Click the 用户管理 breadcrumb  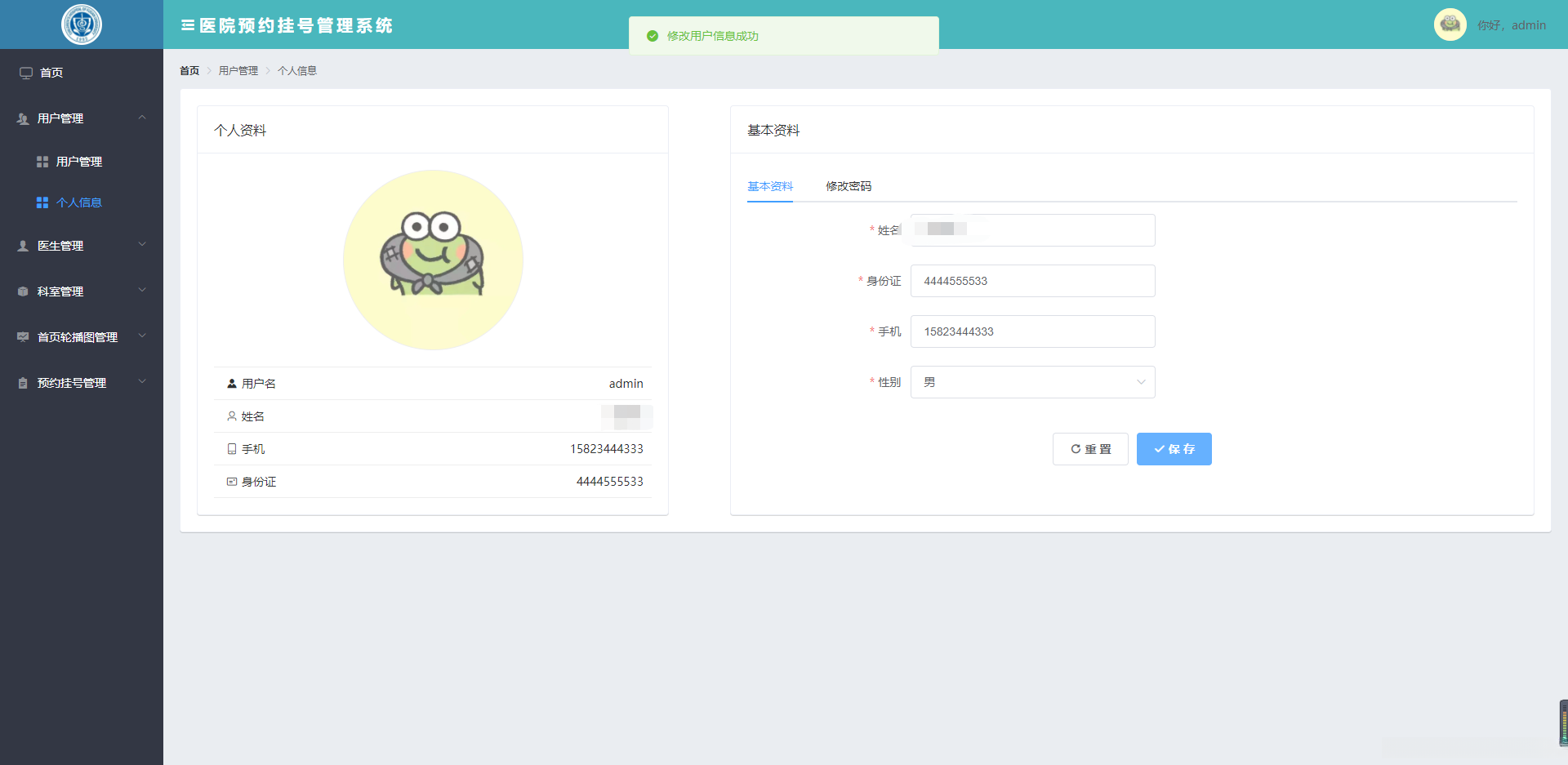click(238, 71)
